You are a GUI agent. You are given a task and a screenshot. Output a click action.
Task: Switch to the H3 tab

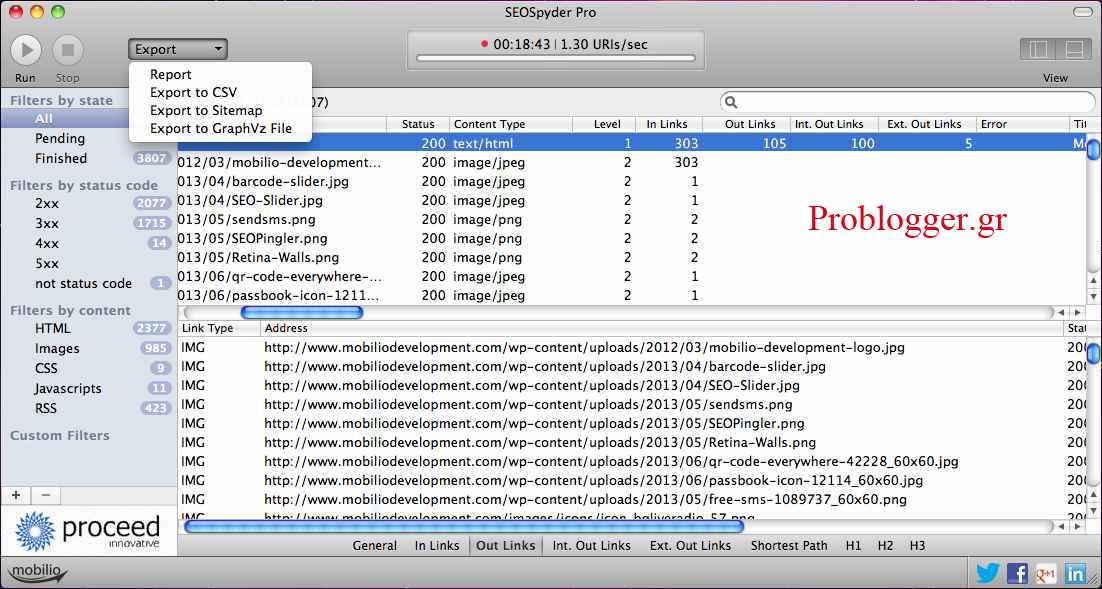tap(917, 545)
